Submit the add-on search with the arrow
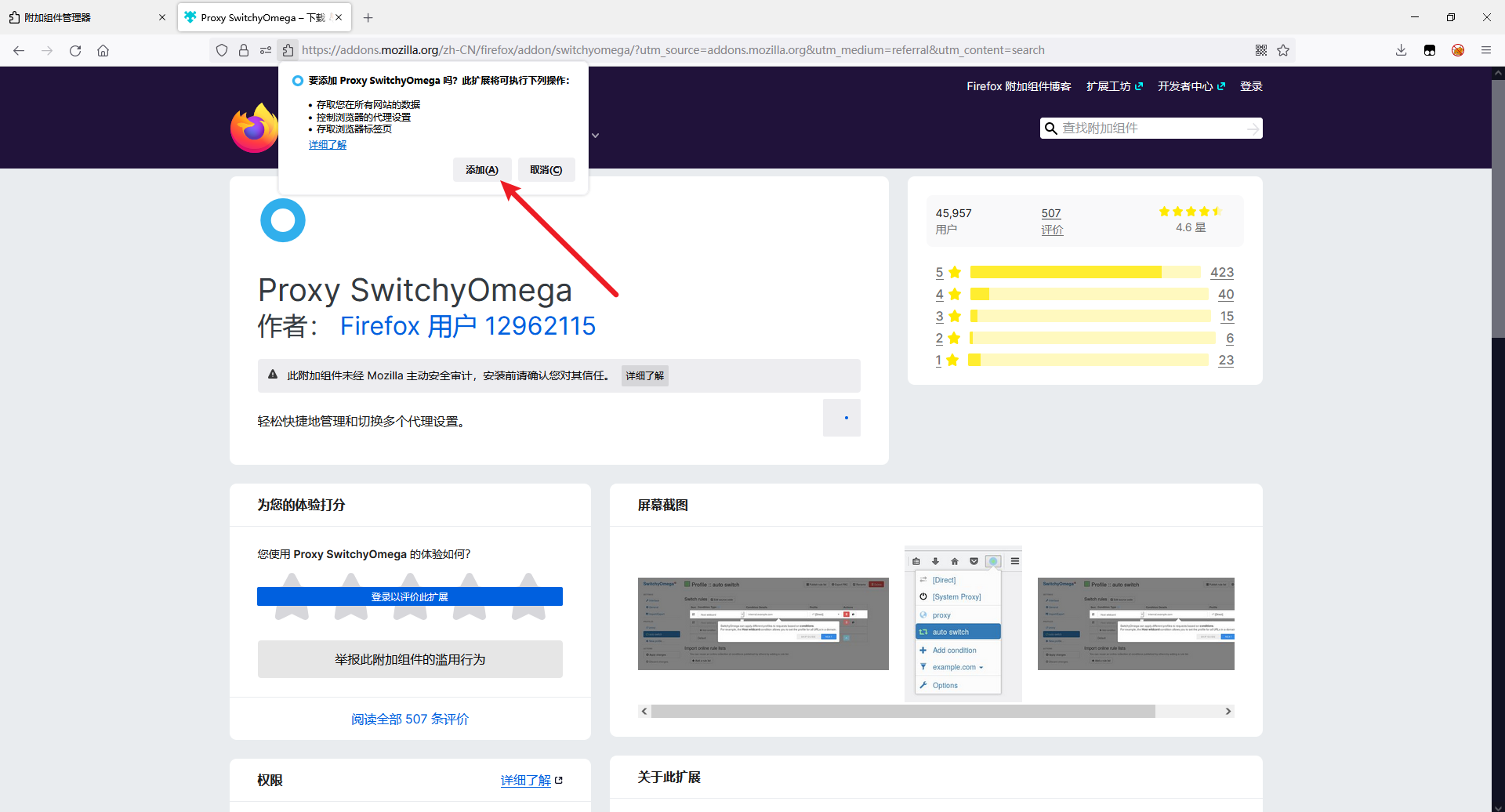The image size is (1505, 812). coord(1253,129)
